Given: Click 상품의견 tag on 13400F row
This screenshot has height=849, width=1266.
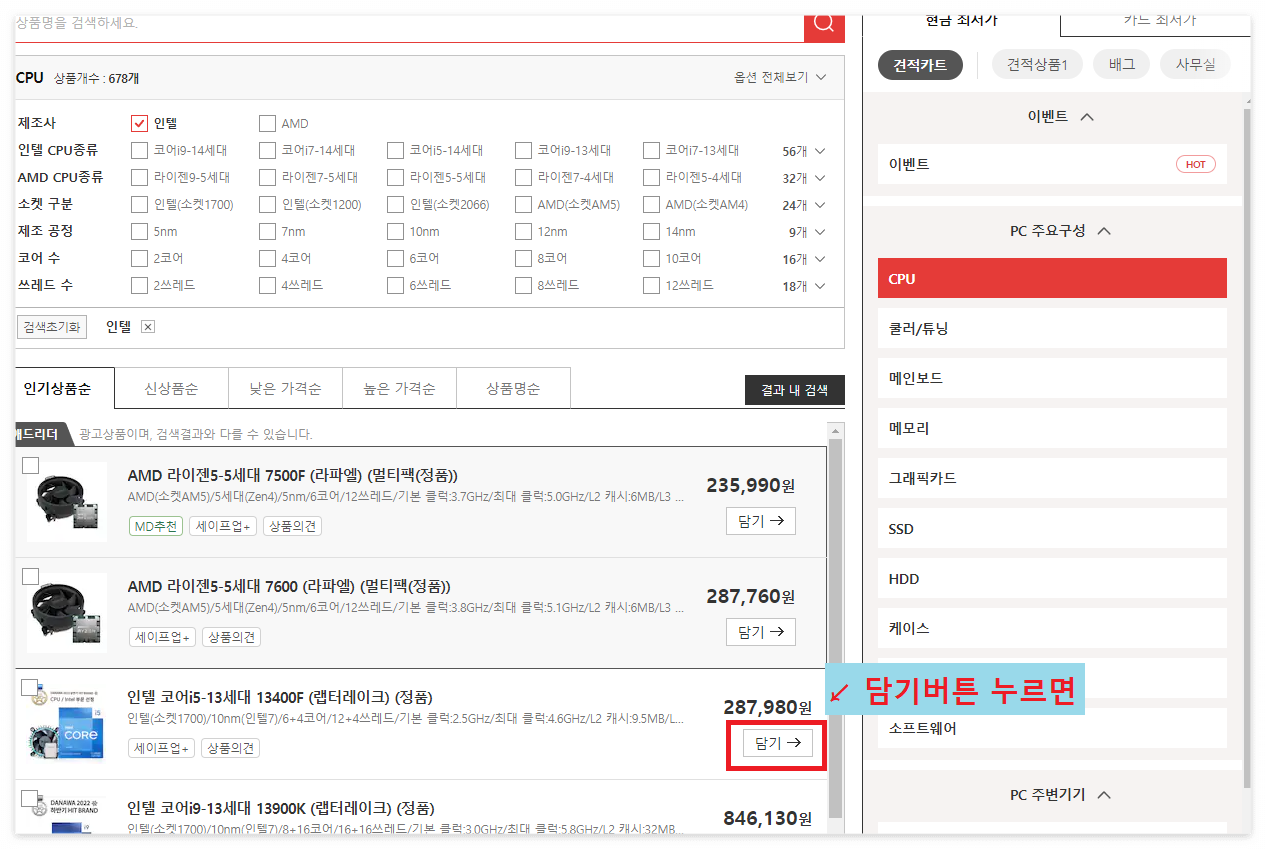Looking at the screenshot, I should click(230, 748).
